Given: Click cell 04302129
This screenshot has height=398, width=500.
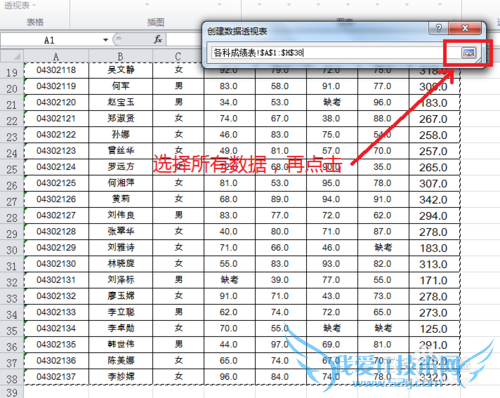Looking at the screenshot, I should pyautogui.click(x=56, y=248).
